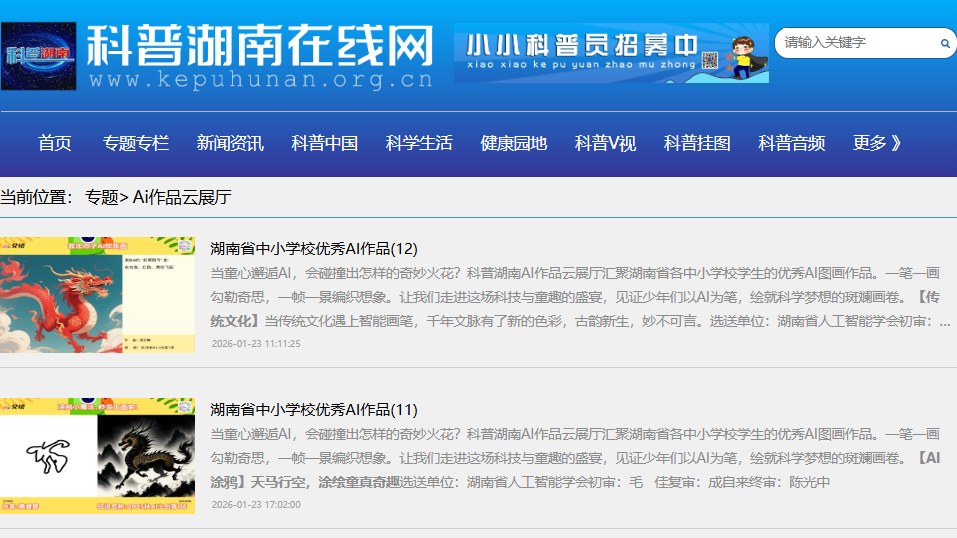
Task: Select 新闻资讯 from navigation
Action: tap(230, 143)
